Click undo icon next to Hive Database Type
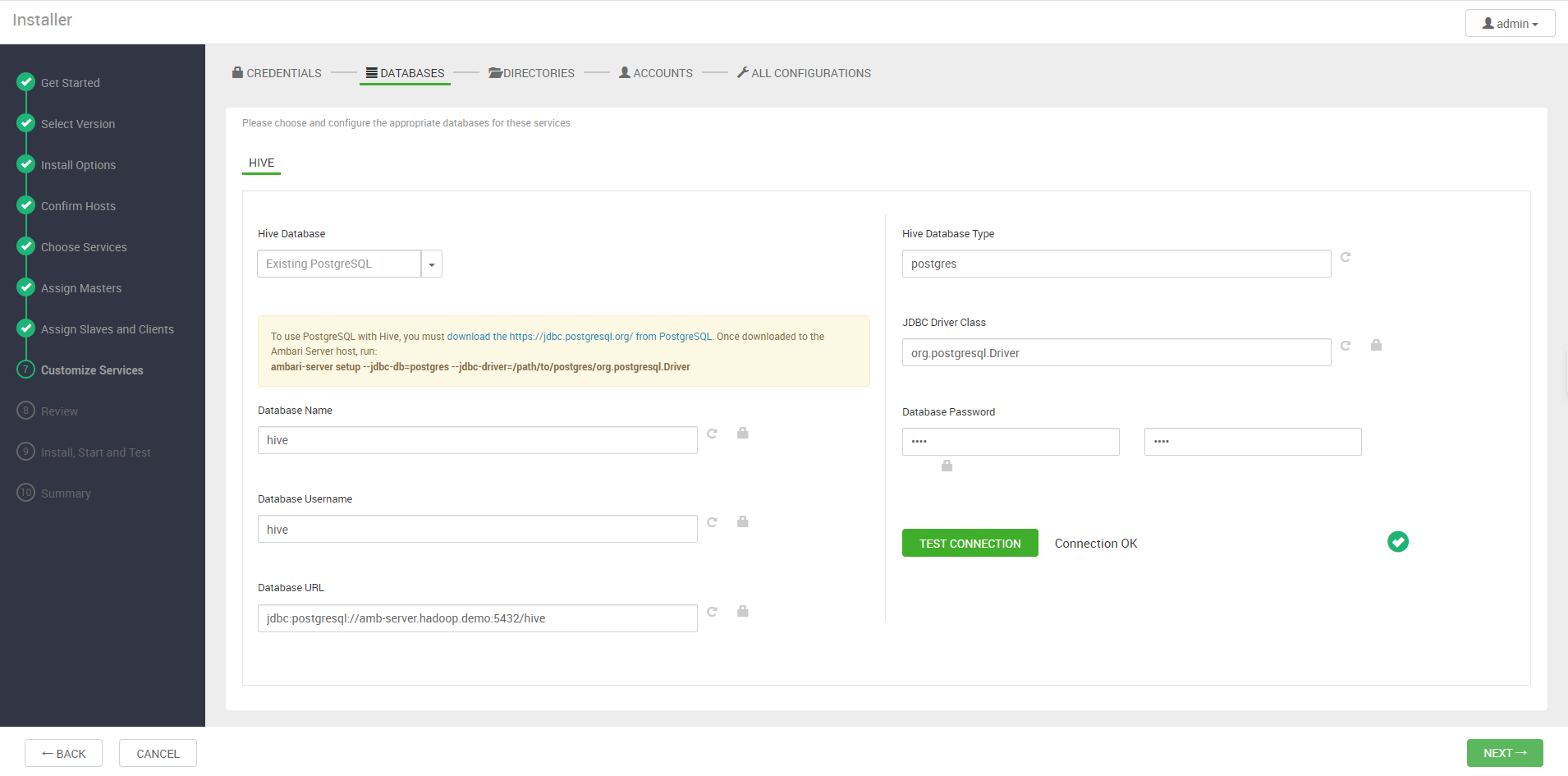The width and height of the screenshot is (1568, 776). (x=1346, y=257)
